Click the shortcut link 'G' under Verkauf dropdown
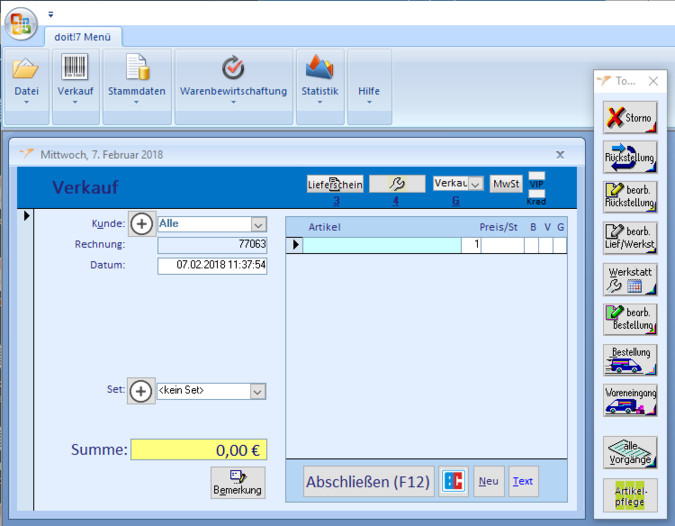The width and height of the screenshot is (675, 526). 456,201
